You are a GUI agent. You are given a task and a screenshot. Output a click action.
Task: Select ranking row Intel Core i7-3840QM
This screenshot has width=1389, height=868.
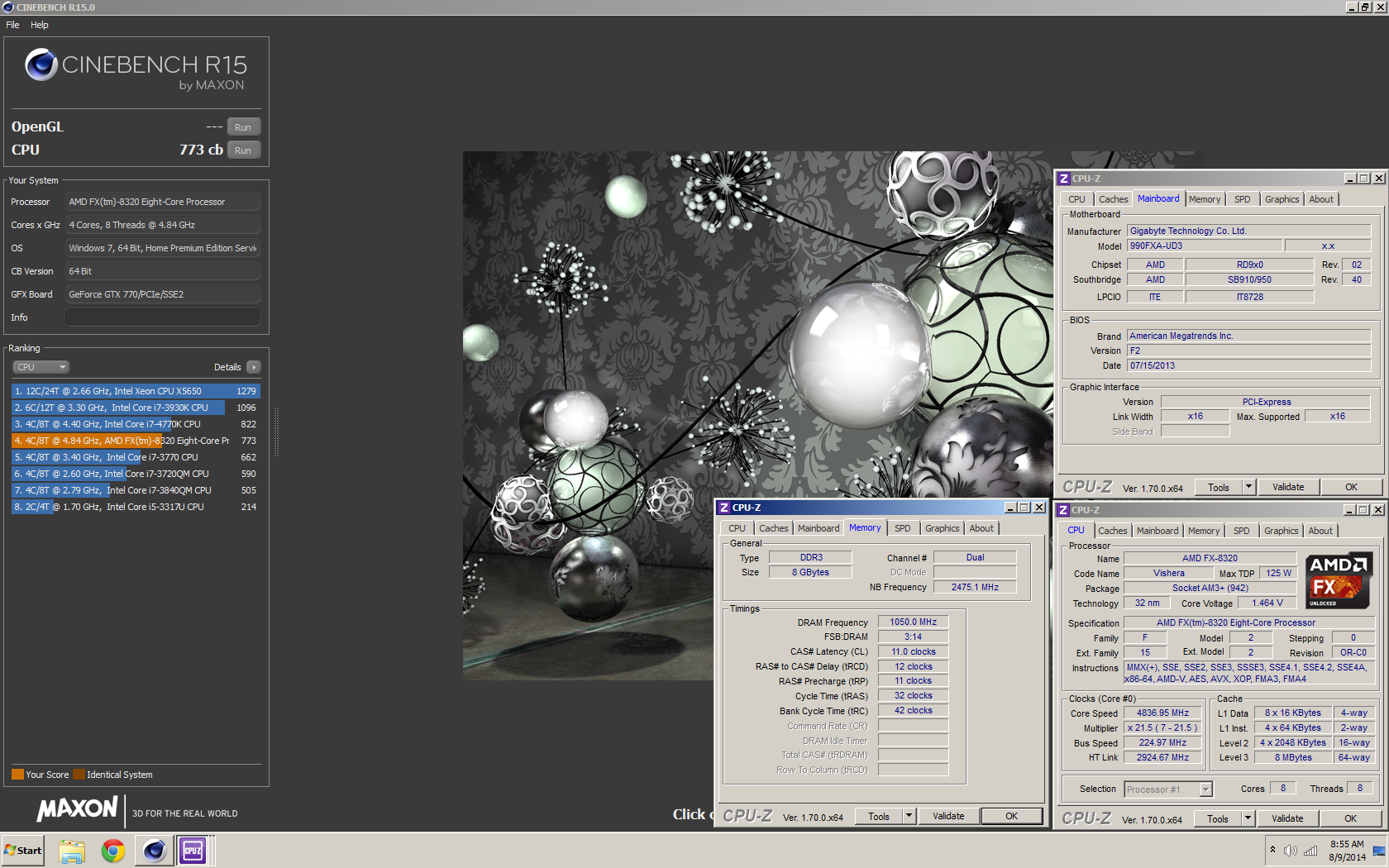click(136, 490)
